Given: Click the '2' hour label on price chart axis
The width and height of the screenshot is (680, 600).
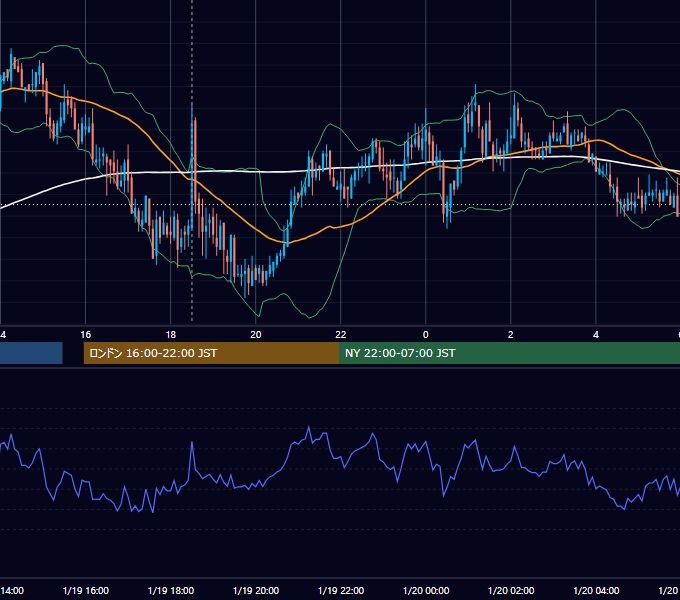Looking at the screenshot, I should (510, 335).
